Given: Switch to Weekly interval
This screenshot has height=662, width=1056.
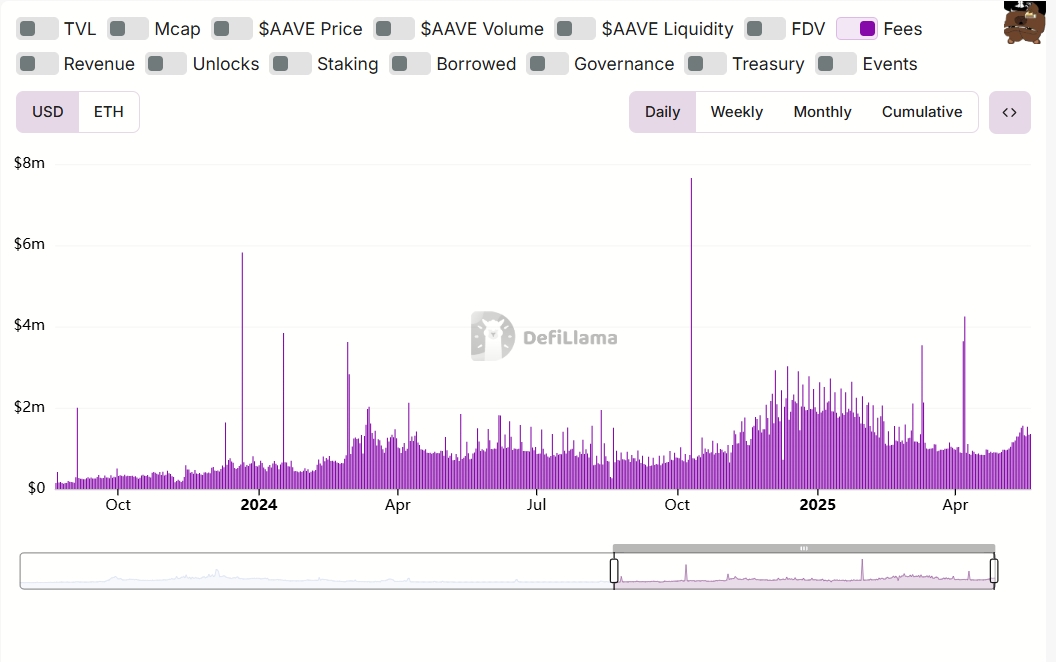Looking at the screenshot, I should (737, 112).
